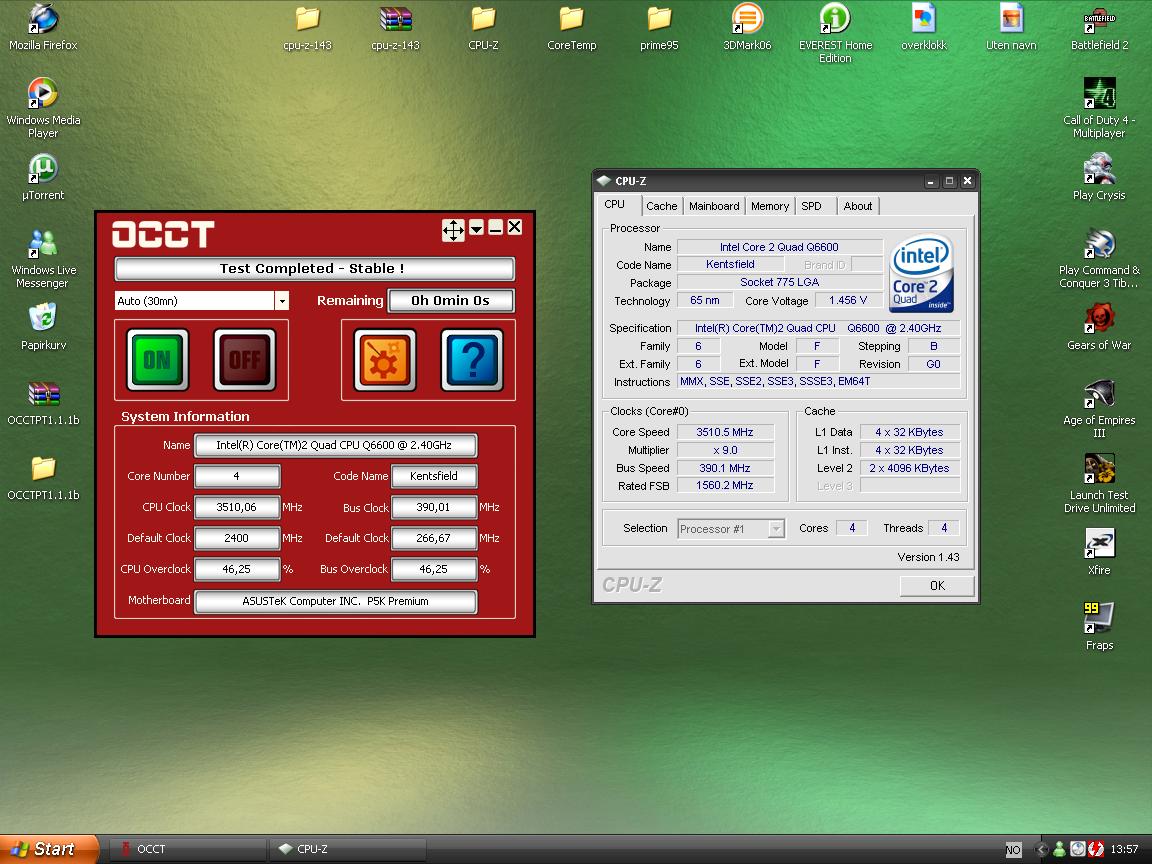Open the Xfire desktop shortcut
The height and width of the screenshot is (864, 1152).
click(1099, 552)
